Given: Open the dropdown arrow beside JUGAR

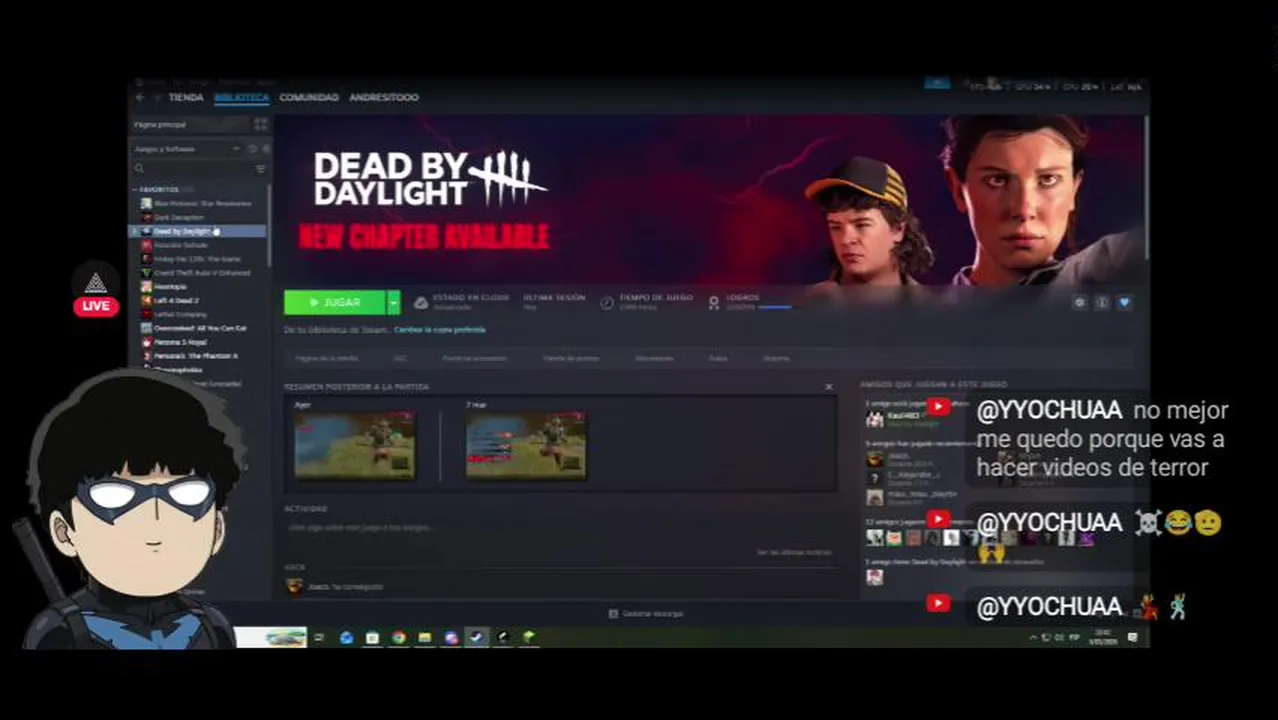Looking at the screenshot, I should point(394,302).
